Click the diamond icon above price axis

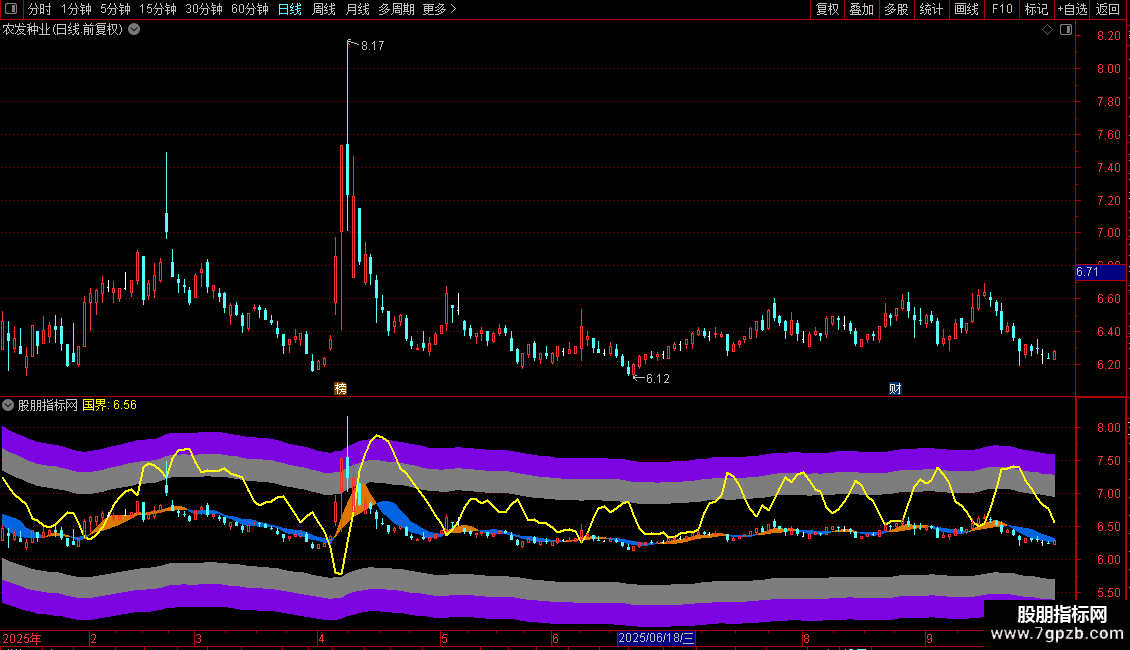(x=1047, y=30)
